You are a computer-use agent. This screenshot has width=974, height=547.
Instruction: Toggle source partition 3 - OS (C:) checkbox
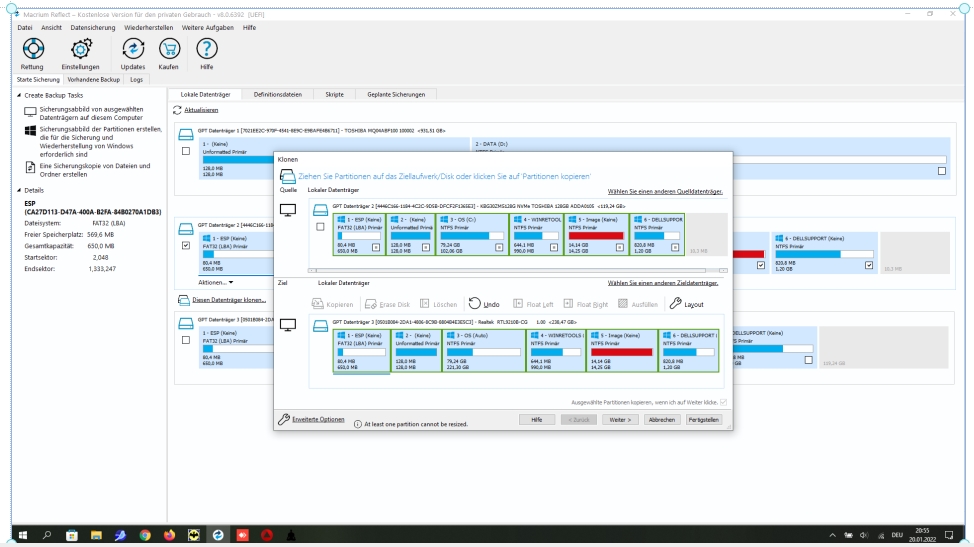(499, 247)
